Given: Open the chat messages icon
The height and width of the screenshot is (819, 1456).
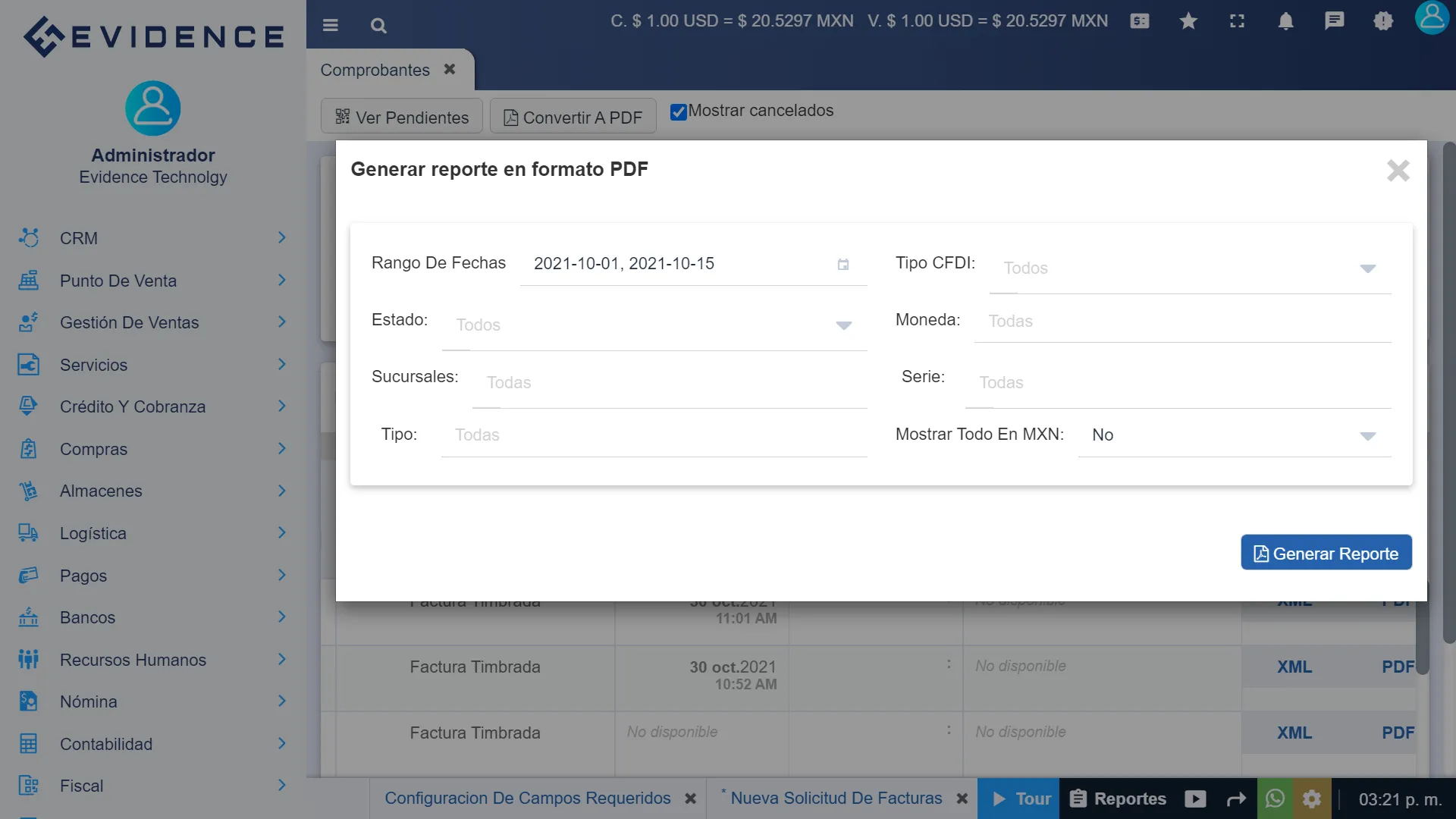Looking at the screenshot, I should pyautogui.click(x=1334, y=20).
